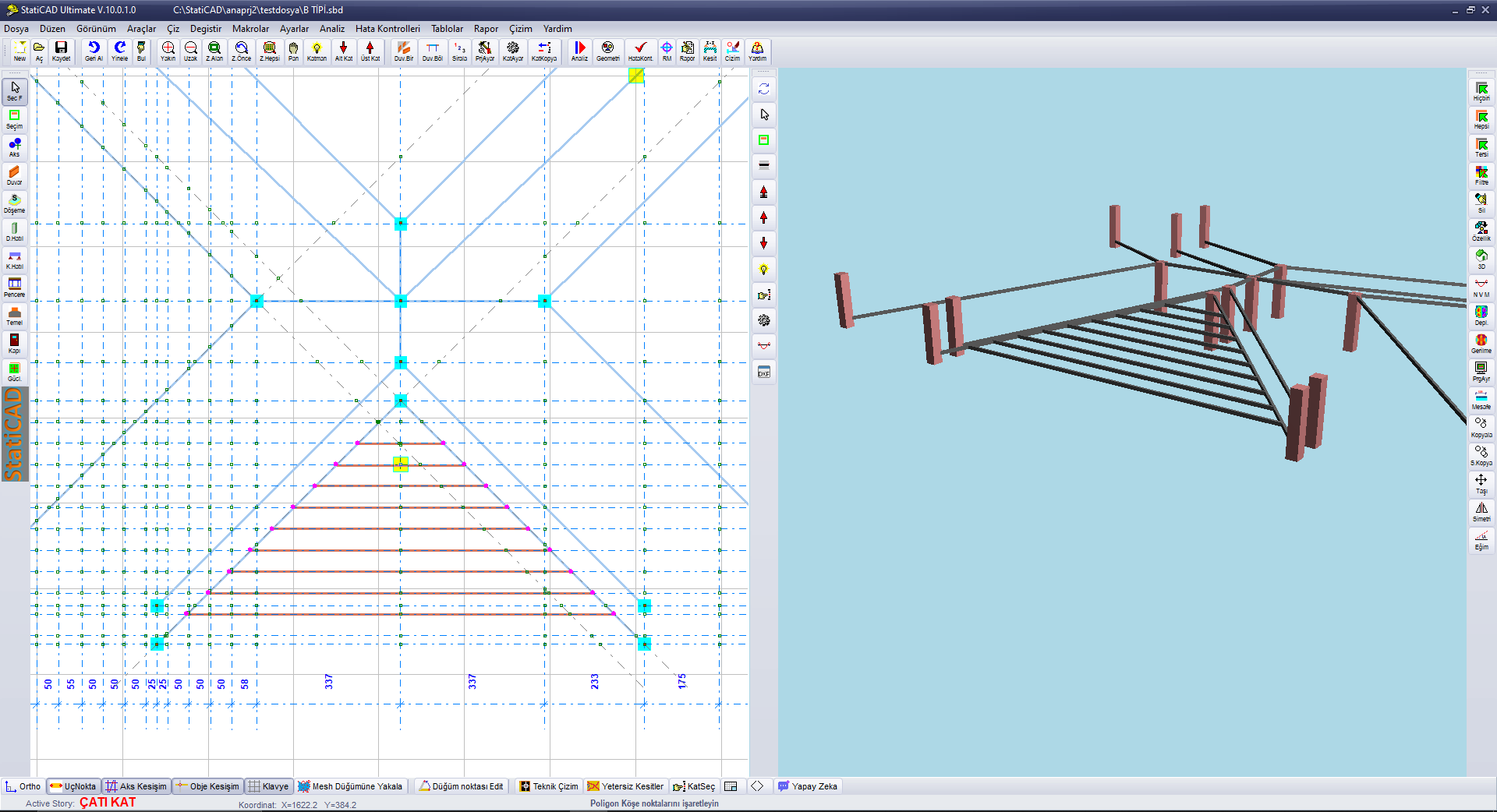The width and height of the screenshot is (1497, 812).
Task: Click the HataKont. checkmark icon
Action: (x=640, y=51)
